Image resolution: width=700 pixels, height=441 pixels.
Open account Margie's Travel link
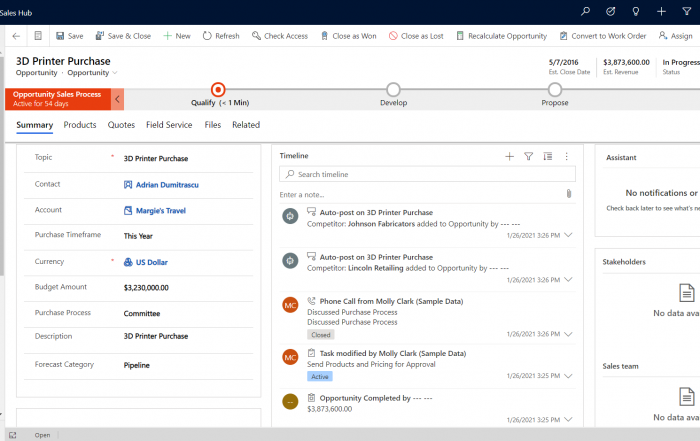161,211
